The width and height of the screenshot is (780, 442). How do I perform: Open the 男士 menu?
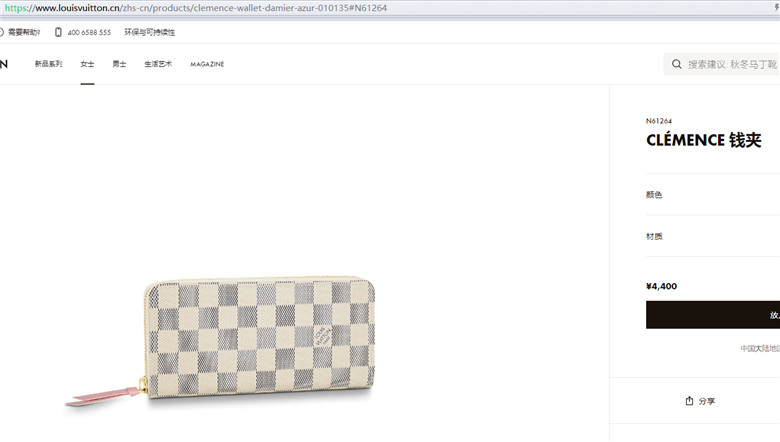click(x=119, y=64)
